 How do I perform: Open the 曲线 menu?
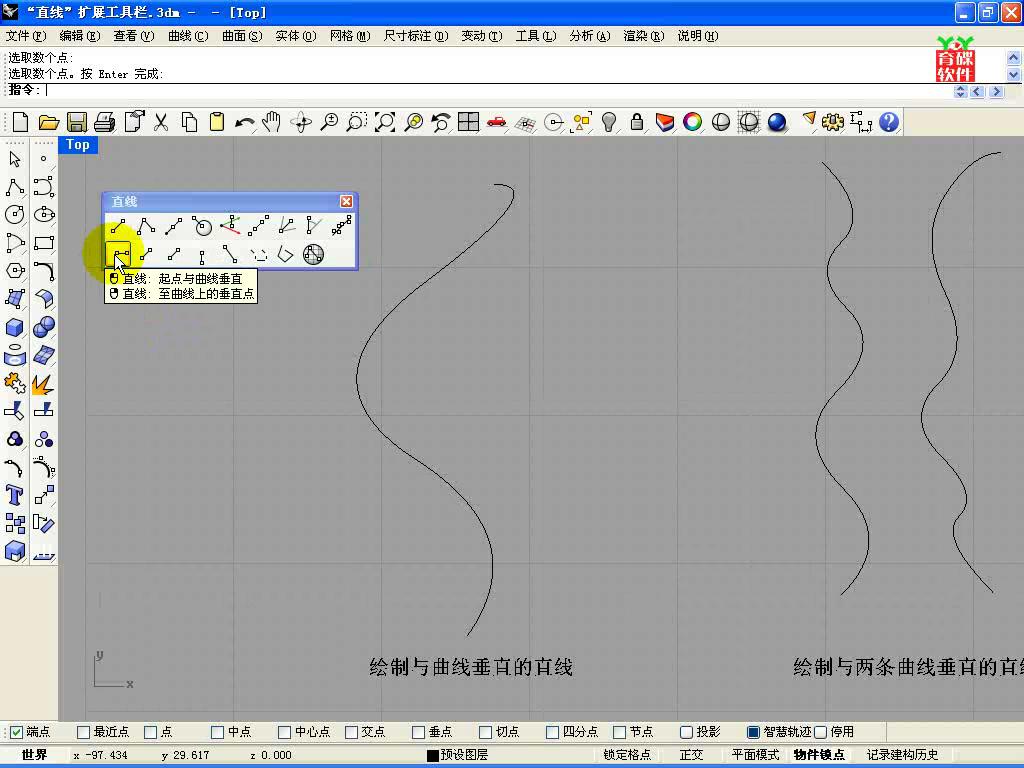[x=188, y=36]
